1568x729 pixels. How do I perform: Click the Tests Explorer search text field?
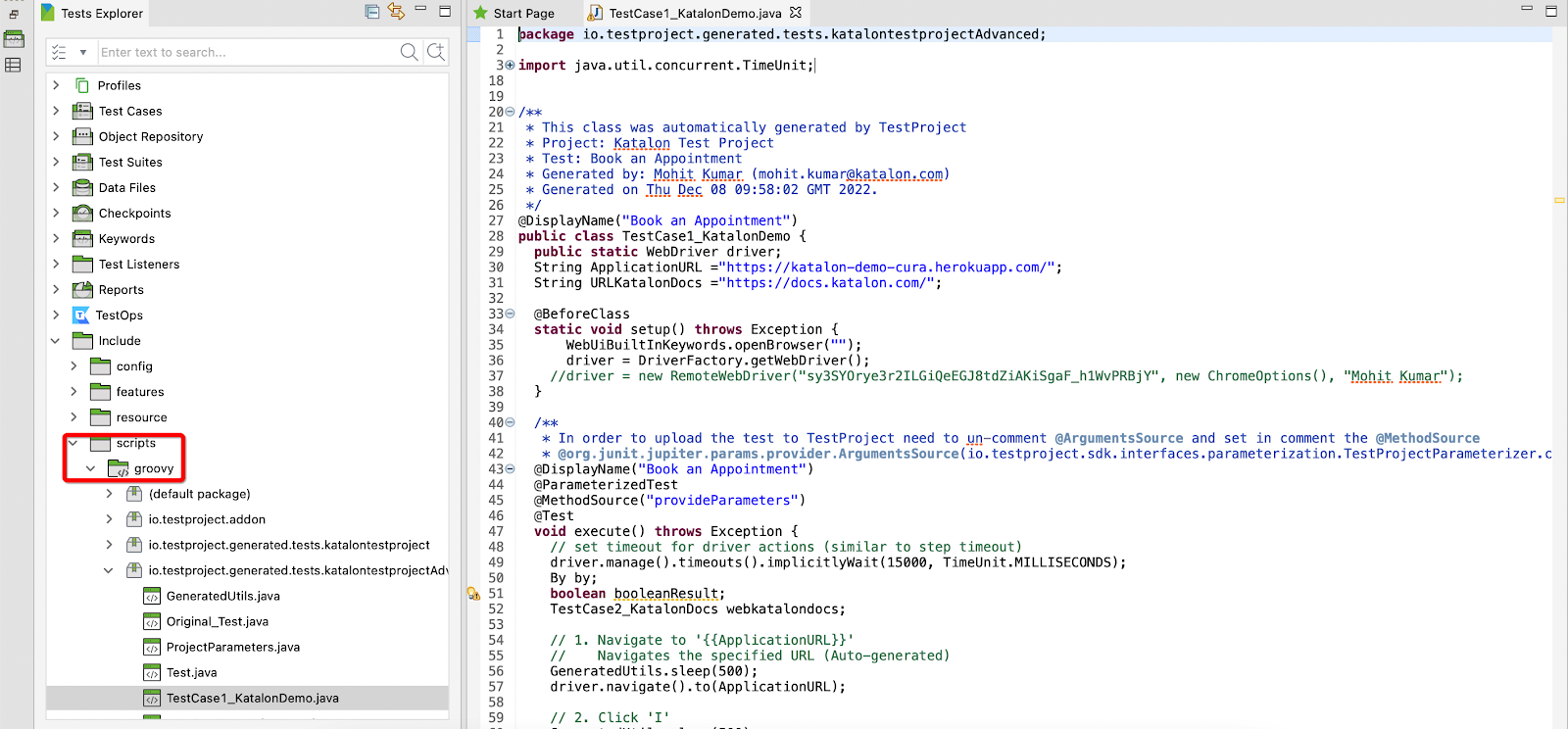point(245,52)
